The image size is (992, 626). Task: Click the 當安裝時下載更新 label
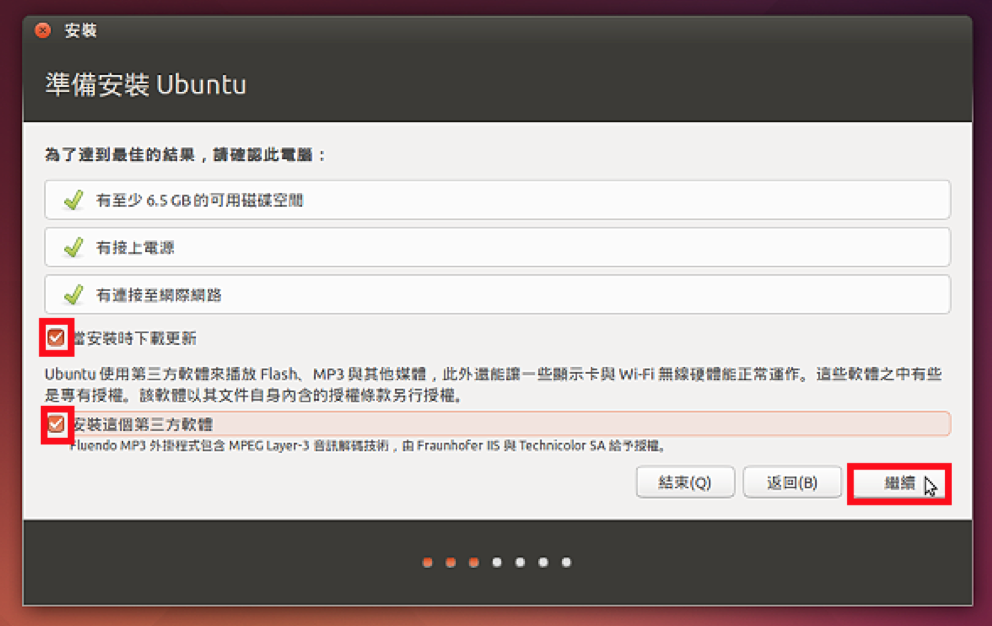tap(135, 338)
